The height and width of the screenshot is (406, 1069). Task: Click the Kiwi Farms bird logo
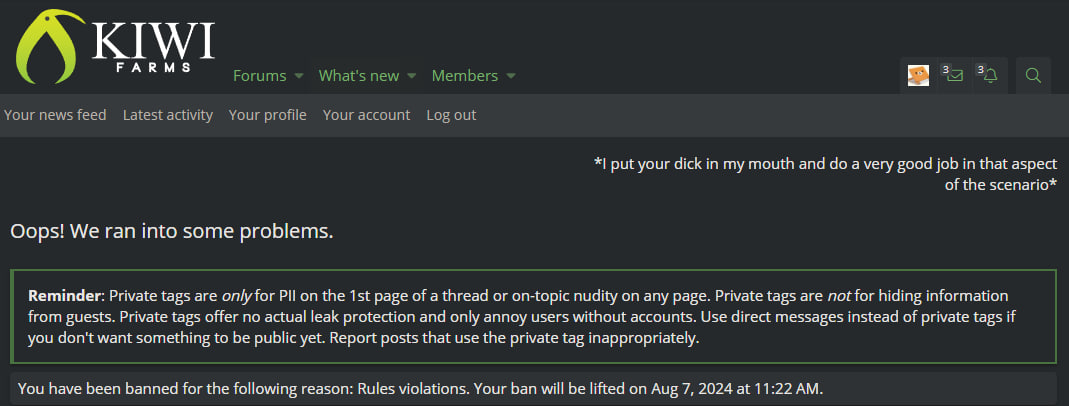point(48,47)
